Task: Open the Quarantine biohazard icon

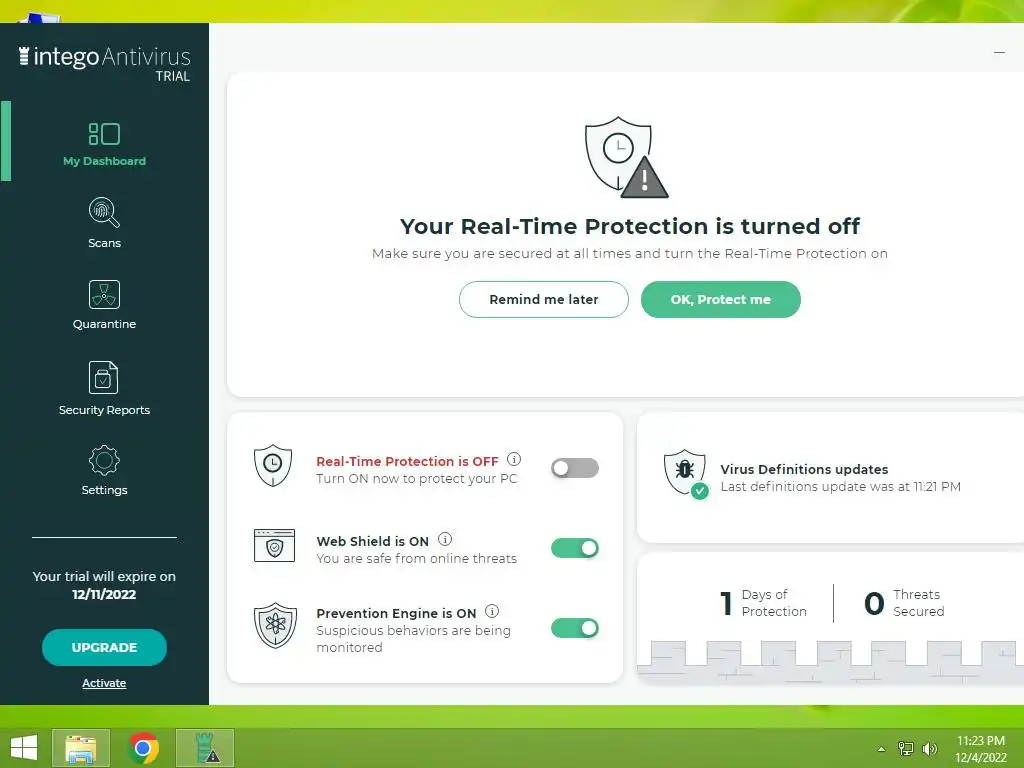Action: (104, 294)
